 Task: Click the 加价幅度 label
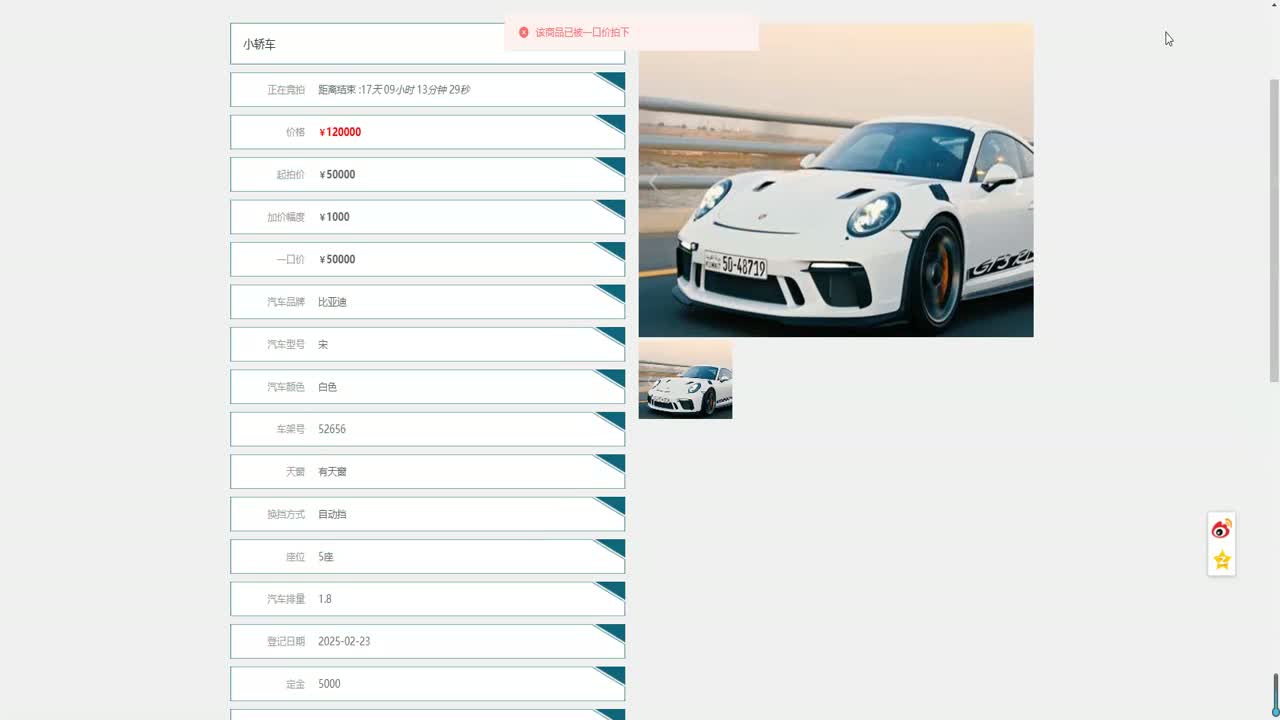pos(286,217)
